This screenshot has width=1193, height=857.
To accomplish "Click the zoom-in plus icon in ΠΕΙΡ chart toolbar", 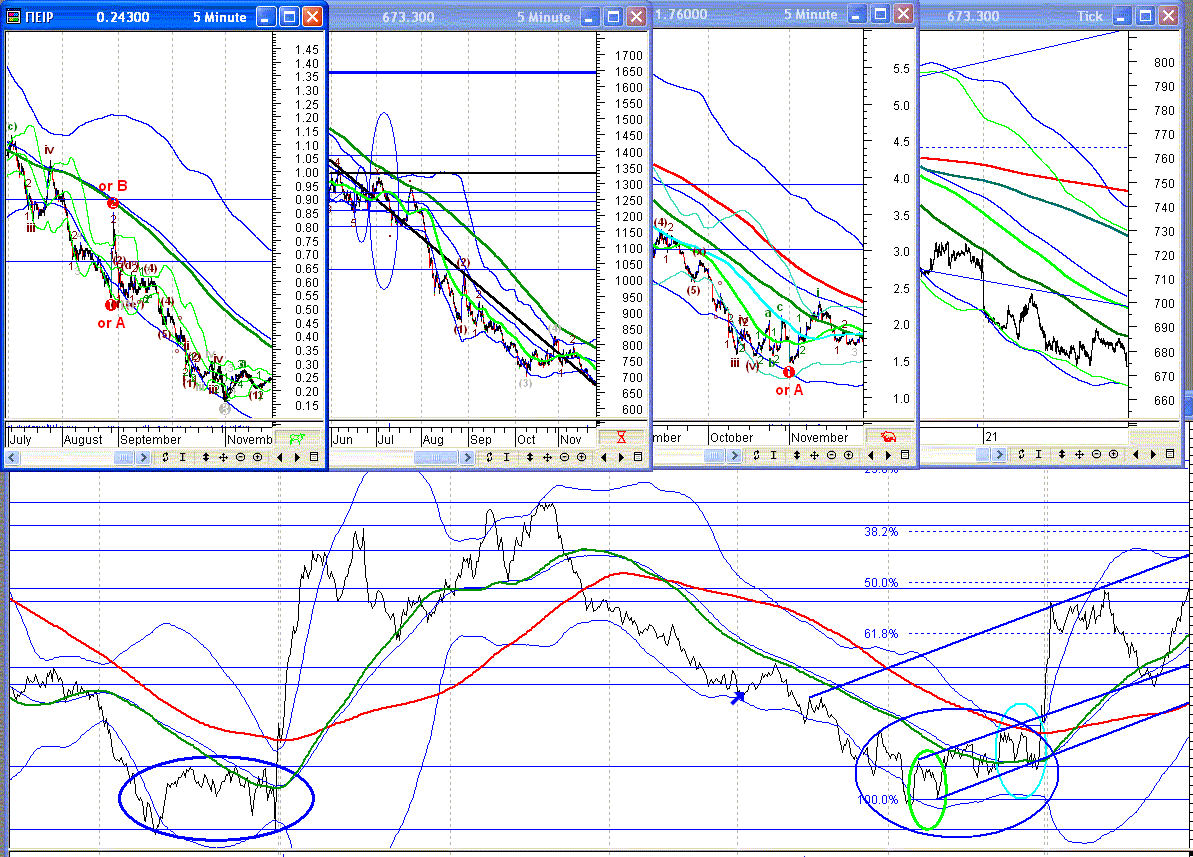I will (258, 457).
